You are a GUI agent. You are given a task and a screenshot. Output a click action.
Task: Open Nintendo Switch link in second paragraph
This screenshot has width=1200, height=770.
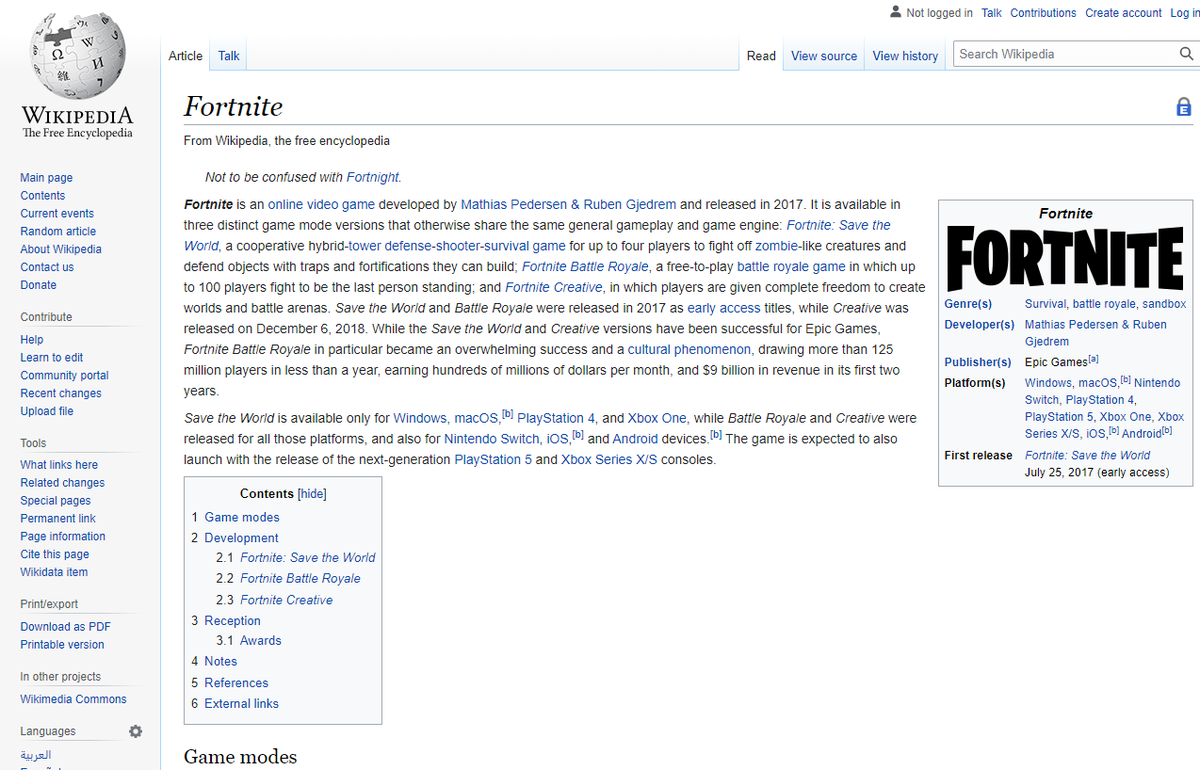(492, 439)
